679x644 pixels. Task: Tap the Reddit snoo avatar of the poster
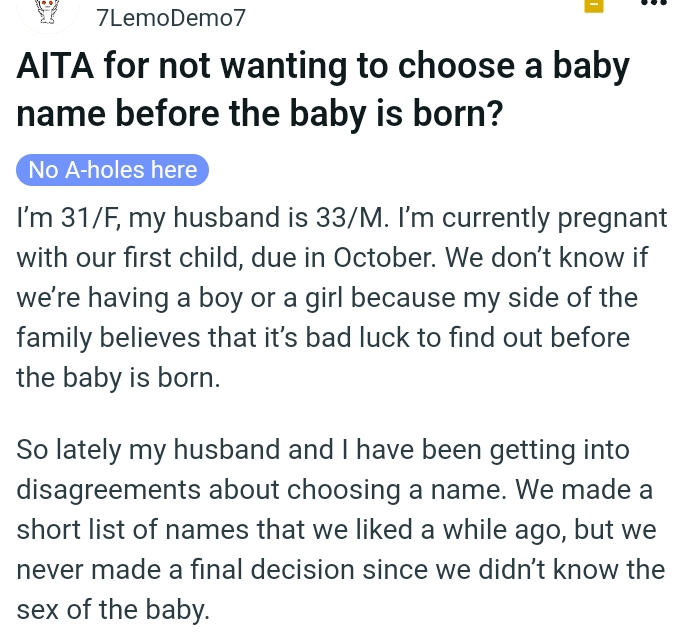click(43, 10)
